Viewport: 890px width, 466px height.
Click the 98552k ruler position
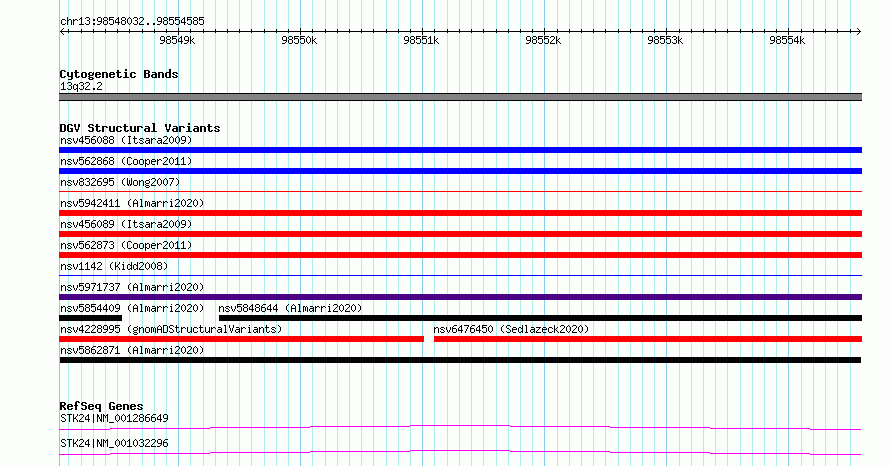pyautogui.click(x=543, y=40)
